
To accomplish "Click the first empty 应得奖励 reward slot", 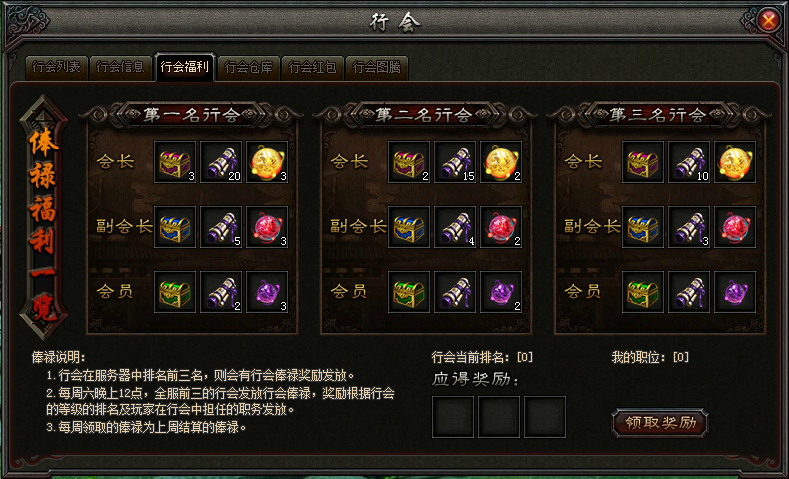I will coord(453,417).
